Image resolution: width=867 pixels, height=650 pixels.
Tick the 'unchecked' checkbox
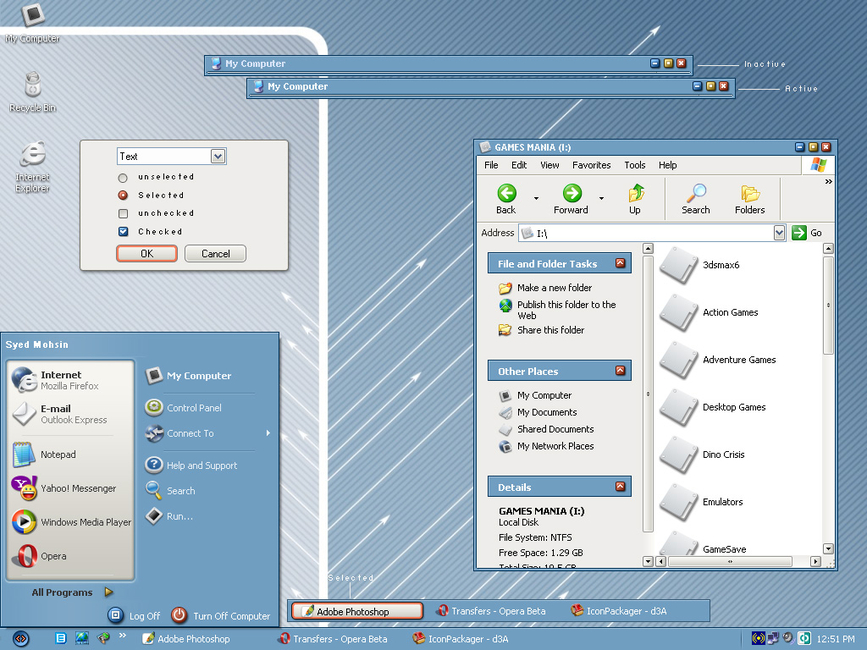click(123, 213)
